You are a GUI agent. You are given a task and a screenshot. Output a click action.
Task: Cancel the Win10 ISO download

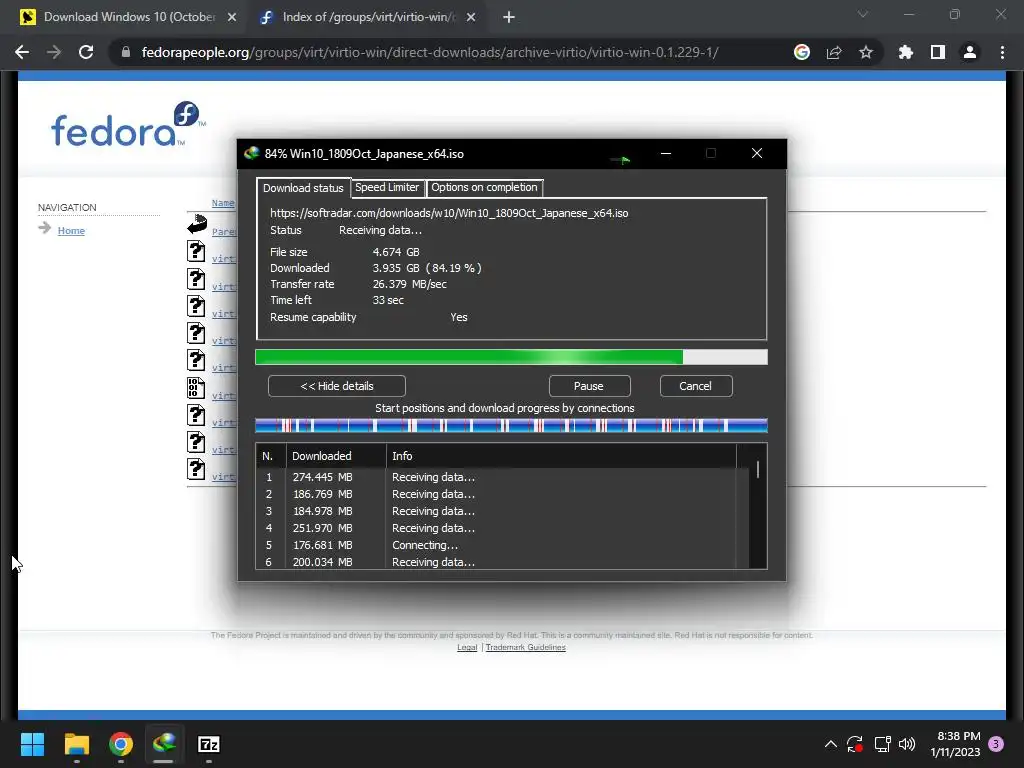click(x=696, y=386)
